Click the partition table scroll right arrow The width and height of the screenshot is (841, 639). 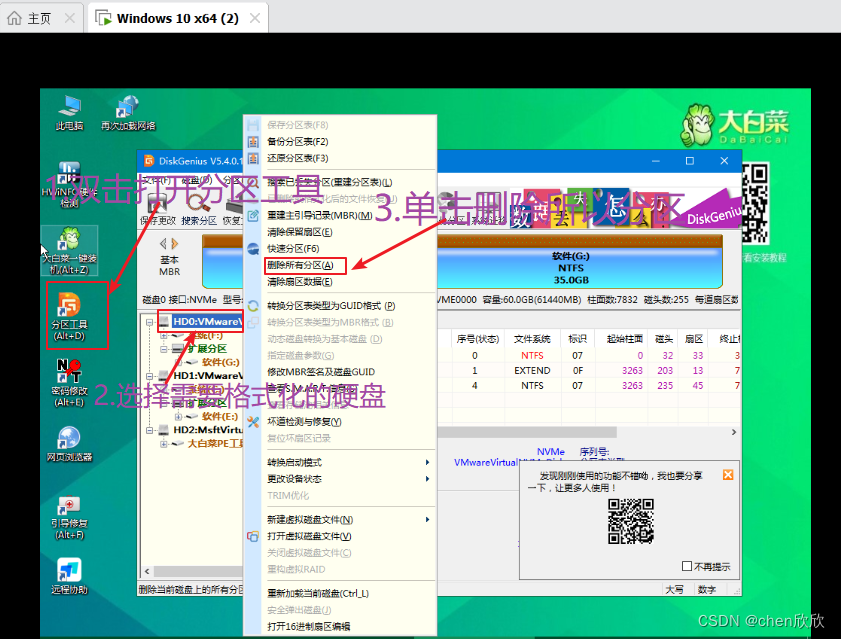click(x=734, y=432)
